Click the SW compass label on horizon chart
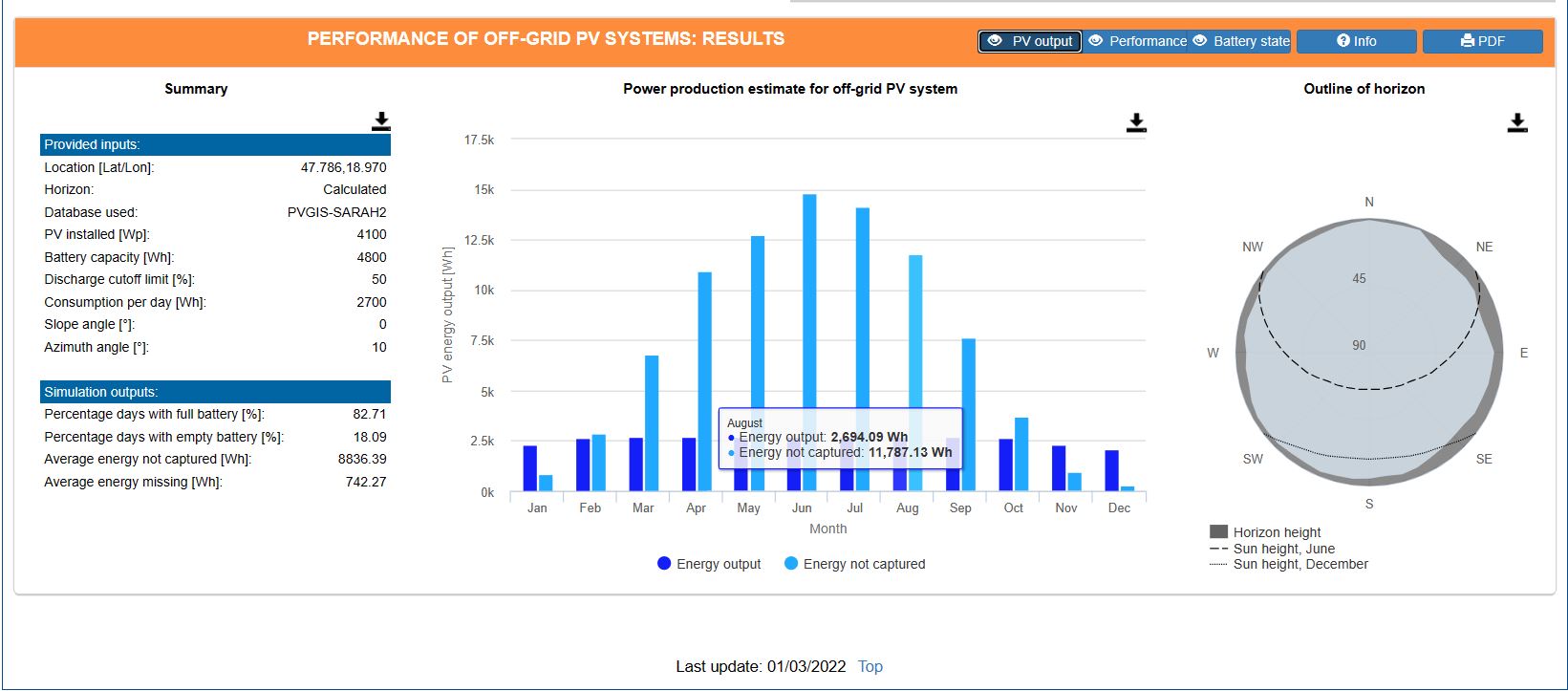1568x691 pixels. click(1253, 459)
